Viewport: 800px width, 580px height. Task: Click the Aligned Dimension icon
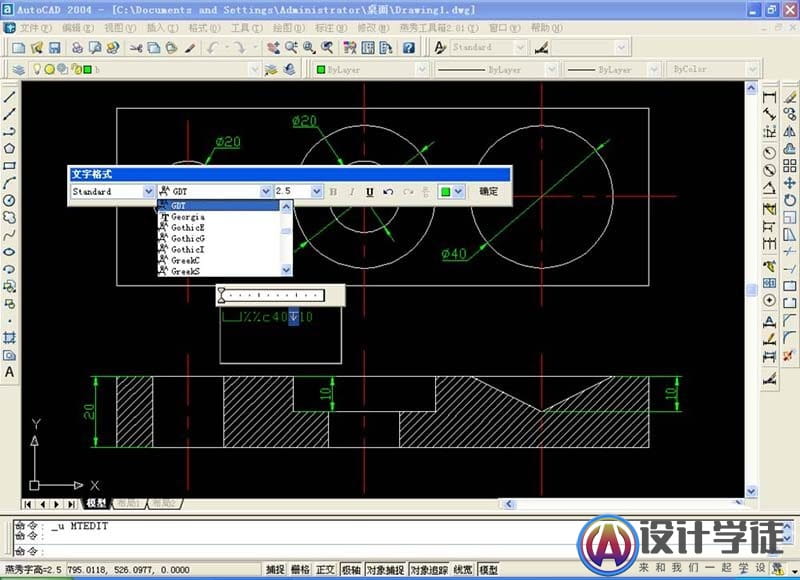769,115
